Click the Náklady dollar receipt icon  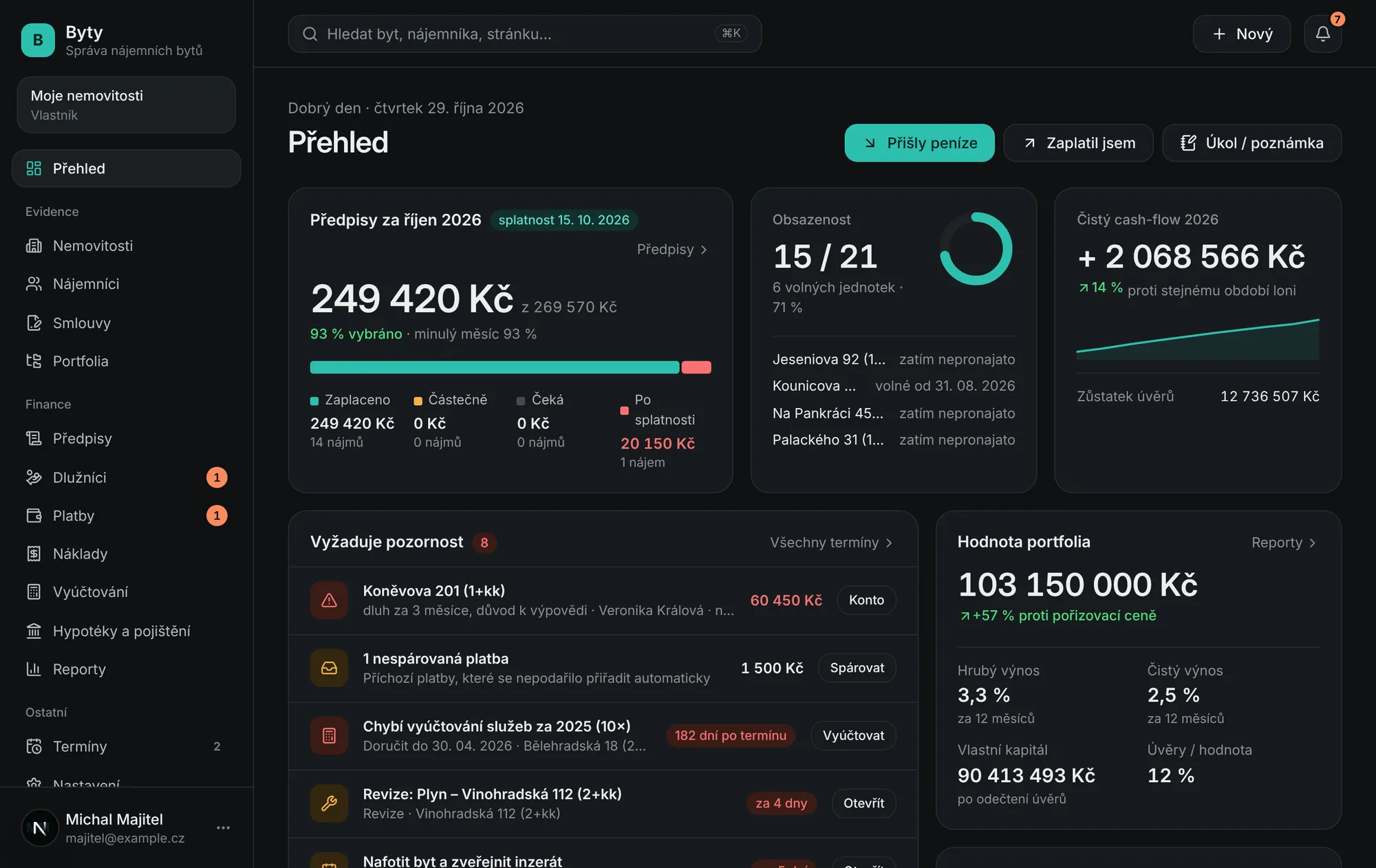tap(34, 554)
